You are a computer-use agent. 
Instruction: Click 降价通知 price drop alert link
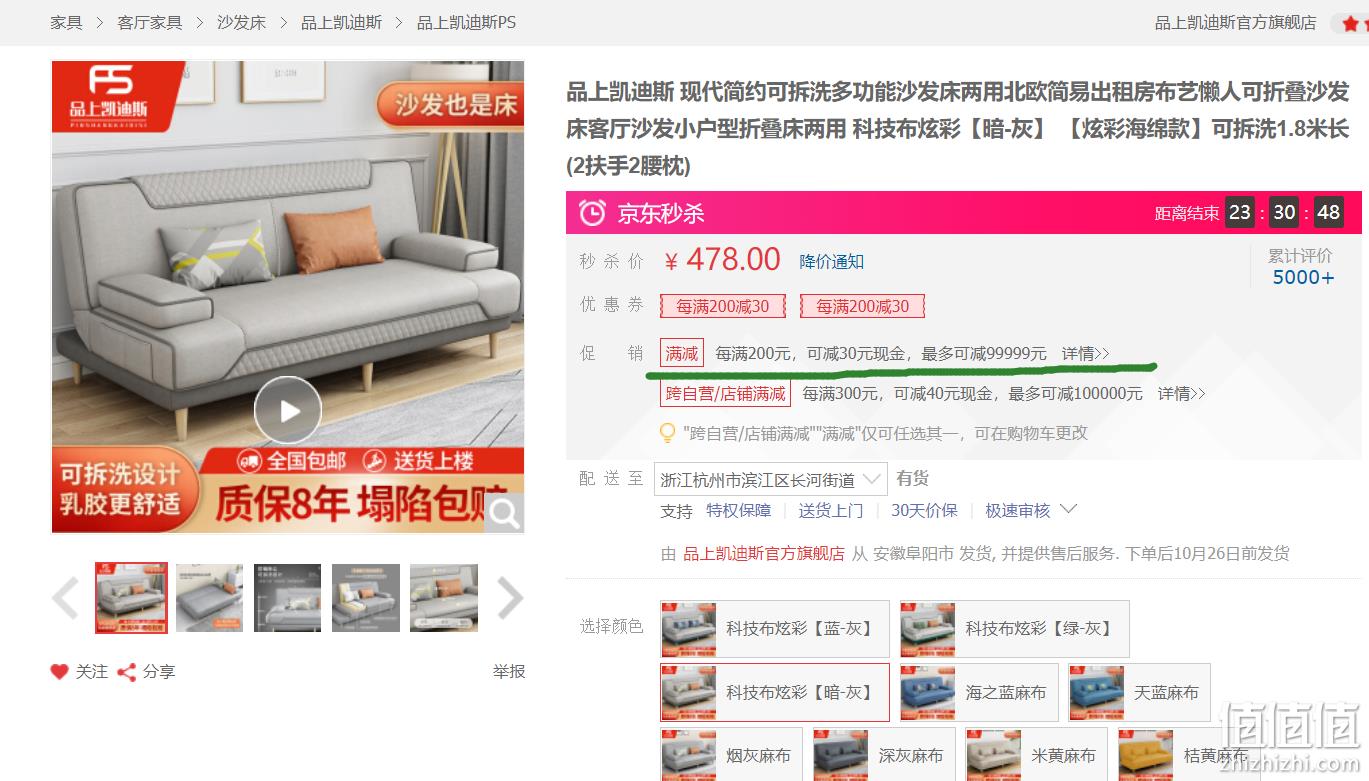[832, 261]
